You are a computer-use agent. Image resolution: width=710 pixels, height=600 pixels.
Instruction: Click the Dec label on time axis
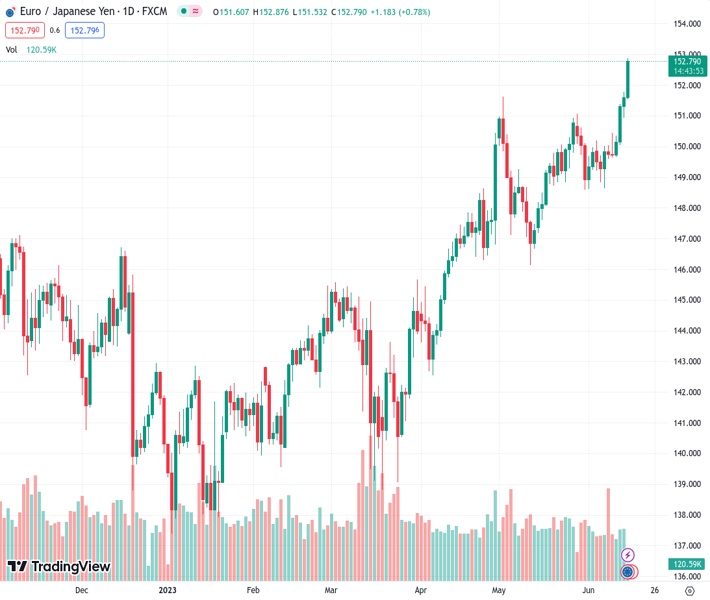[x=82, y=590]
